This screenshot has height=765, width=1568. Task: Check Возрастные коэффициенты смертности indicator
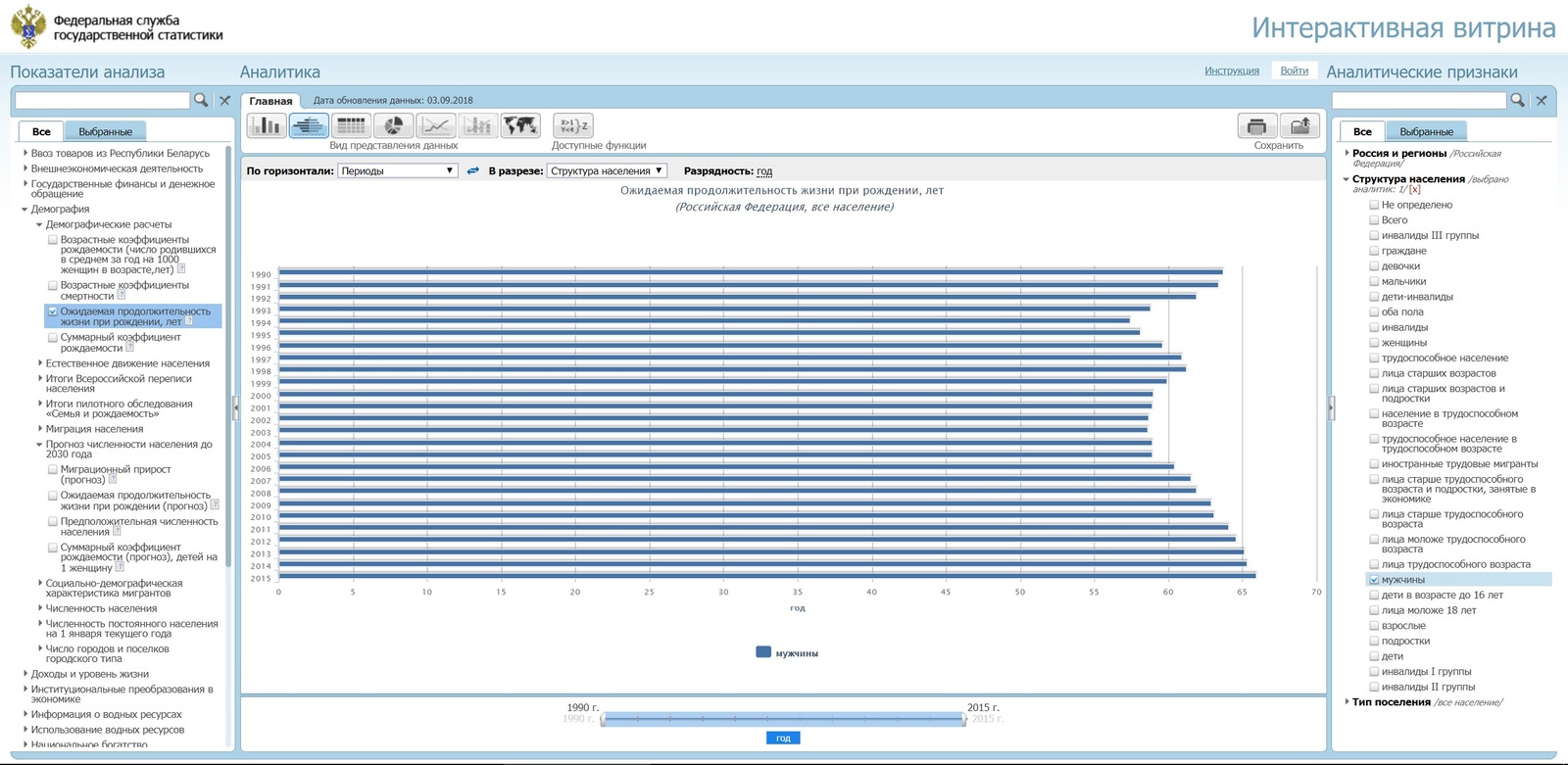click(53, 285)
